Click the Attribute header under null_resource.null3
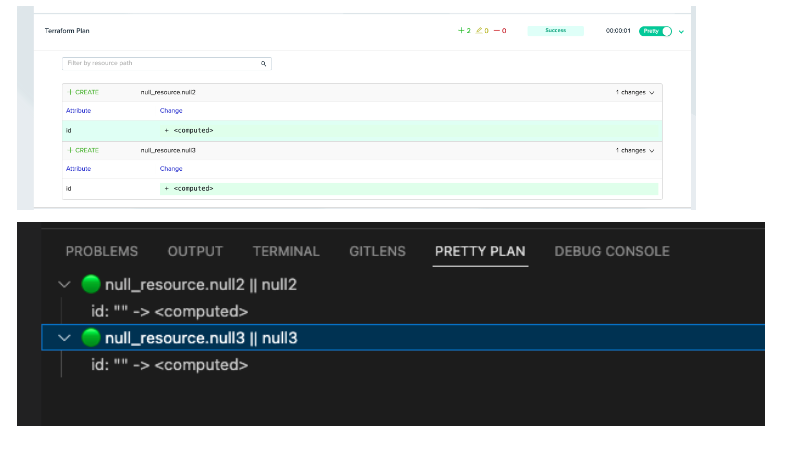 click(78, 168)
